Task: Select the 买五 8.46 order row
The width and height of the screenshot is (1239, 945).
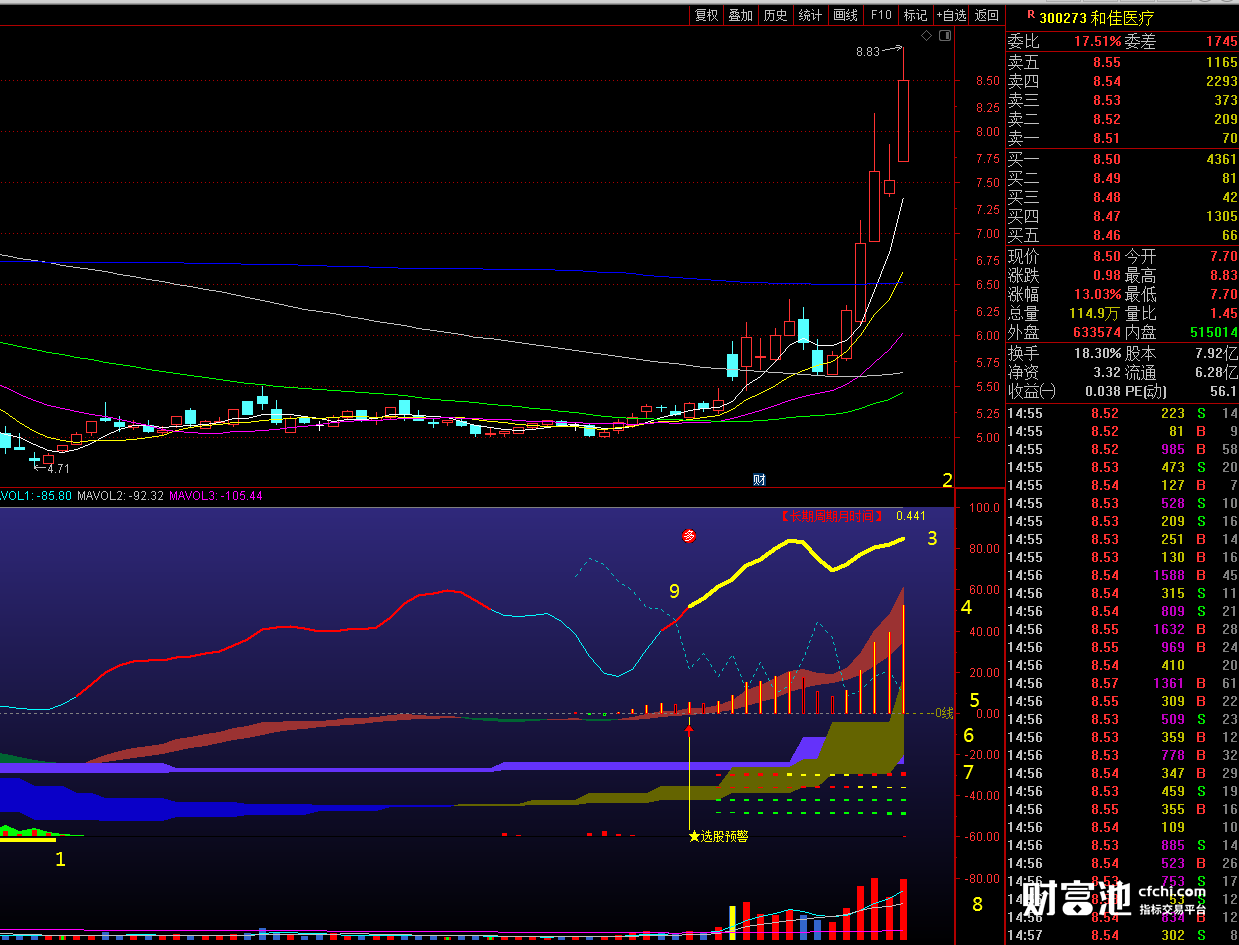Action: [1122, 235]
